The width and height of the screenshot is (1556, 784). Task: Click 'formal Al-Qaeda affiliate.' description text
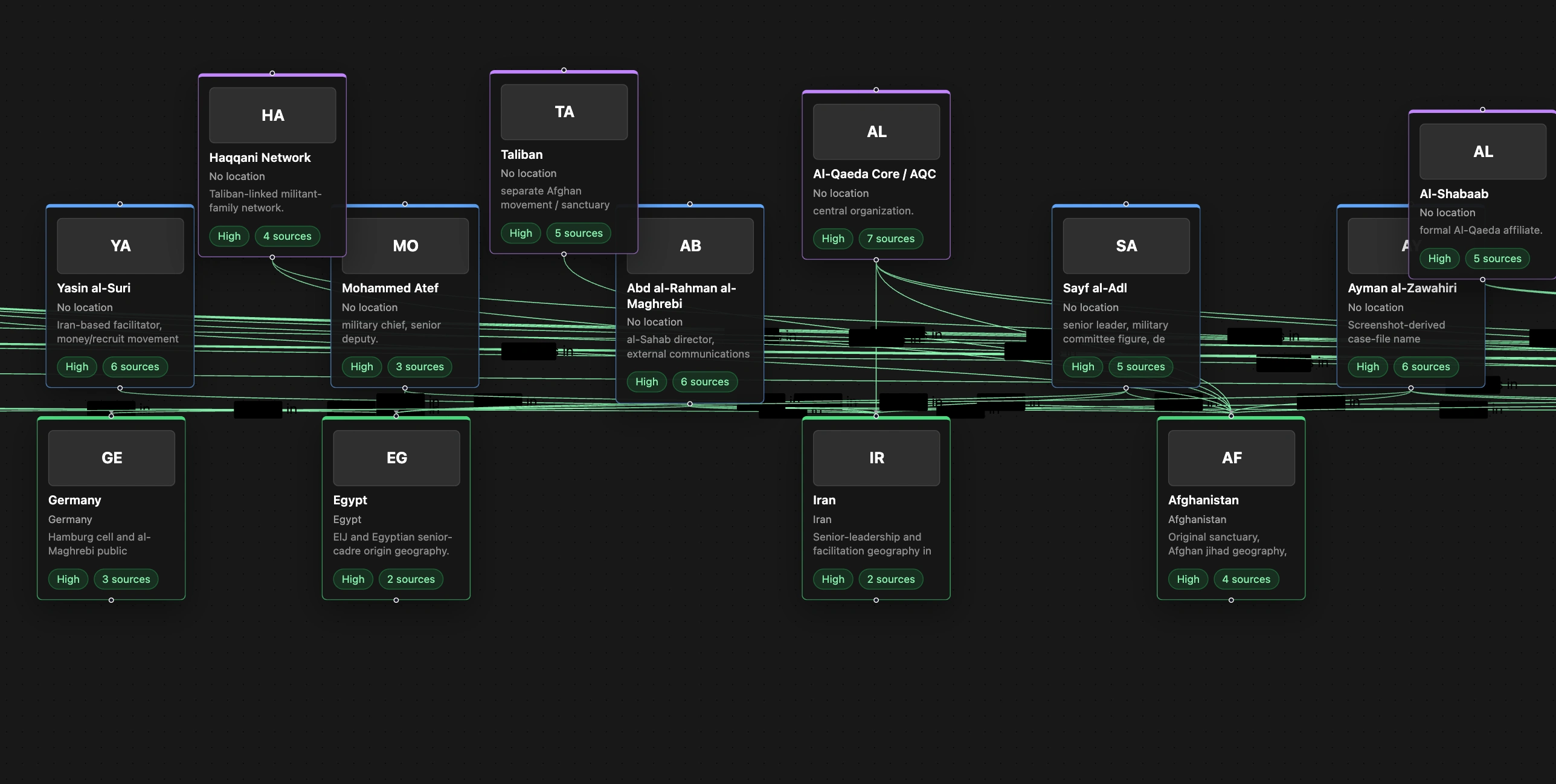[x=1481, y=230]
